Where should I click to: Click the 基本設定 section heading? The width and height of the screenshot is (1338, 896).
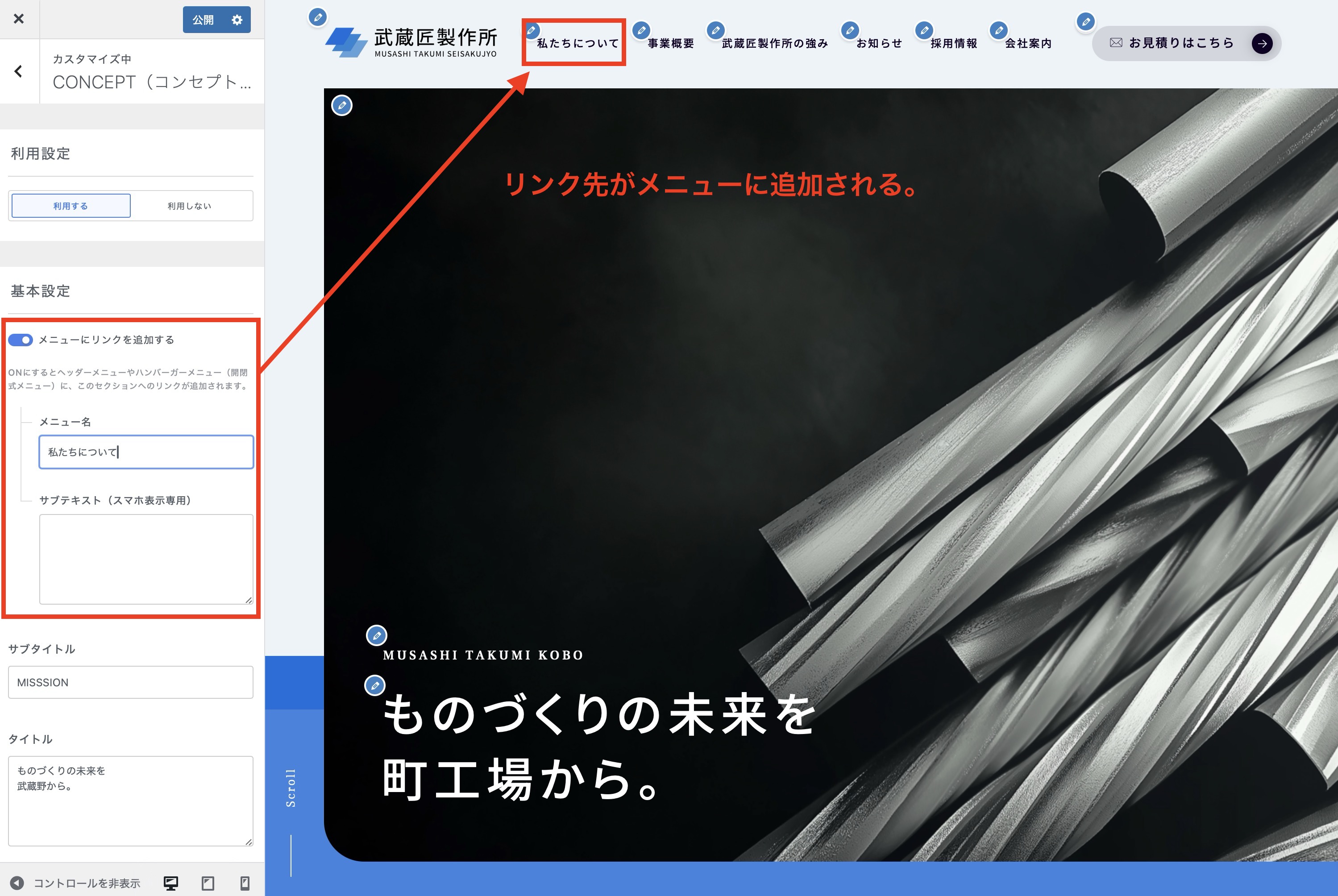pyautogui.click(x=41, y=291)
